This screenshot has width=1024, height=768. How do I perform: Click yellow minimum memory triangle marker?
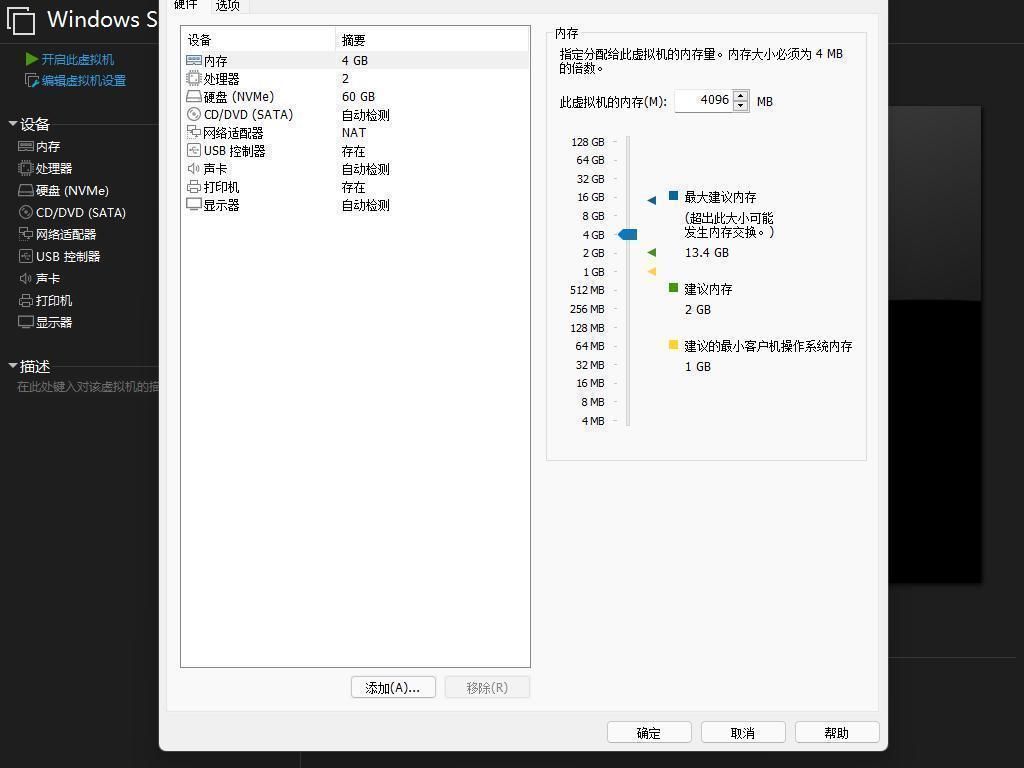tap(651, 271)
